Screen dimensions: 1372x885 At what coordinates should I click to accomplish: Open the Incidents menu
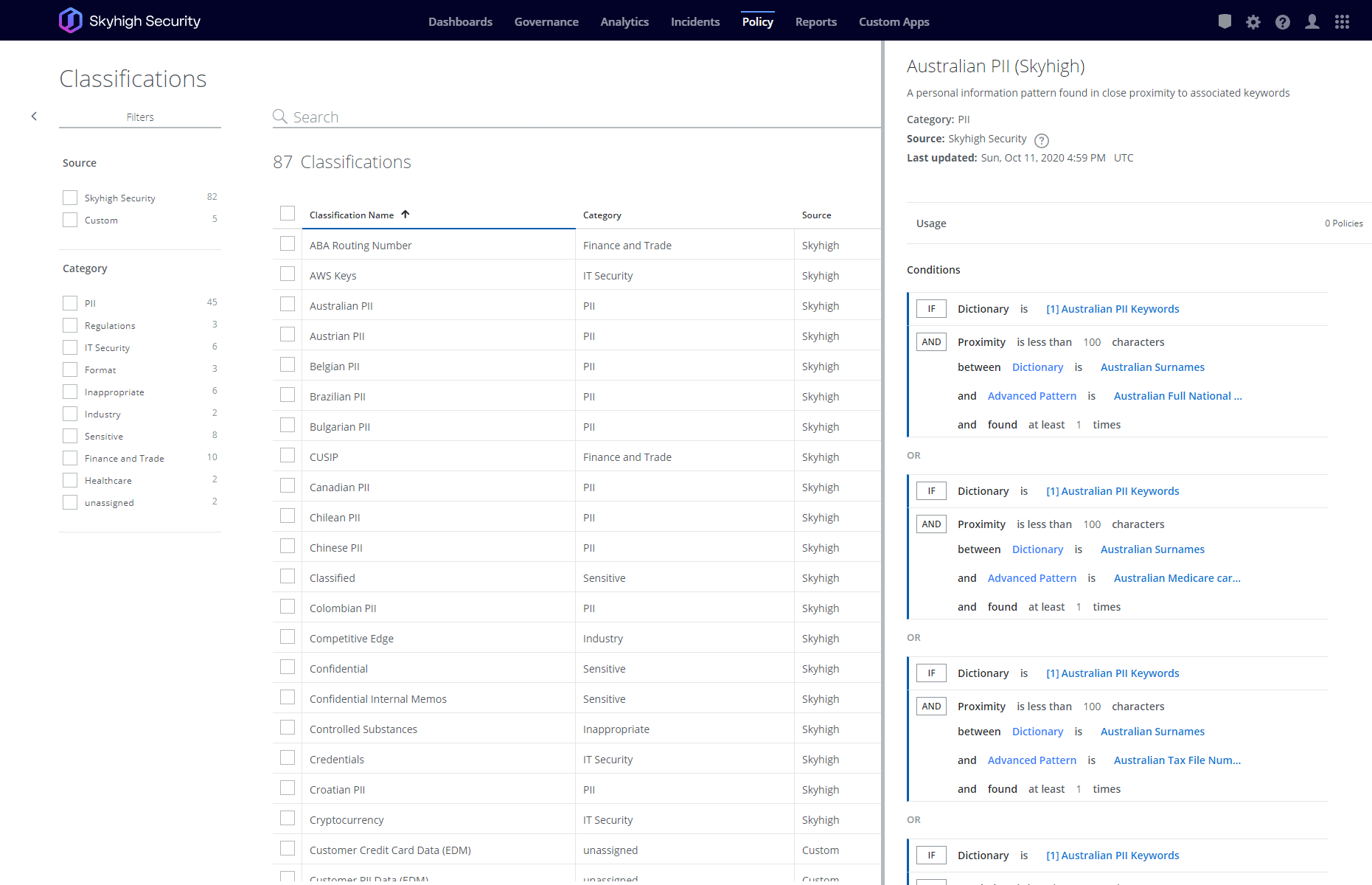[694, 22]
